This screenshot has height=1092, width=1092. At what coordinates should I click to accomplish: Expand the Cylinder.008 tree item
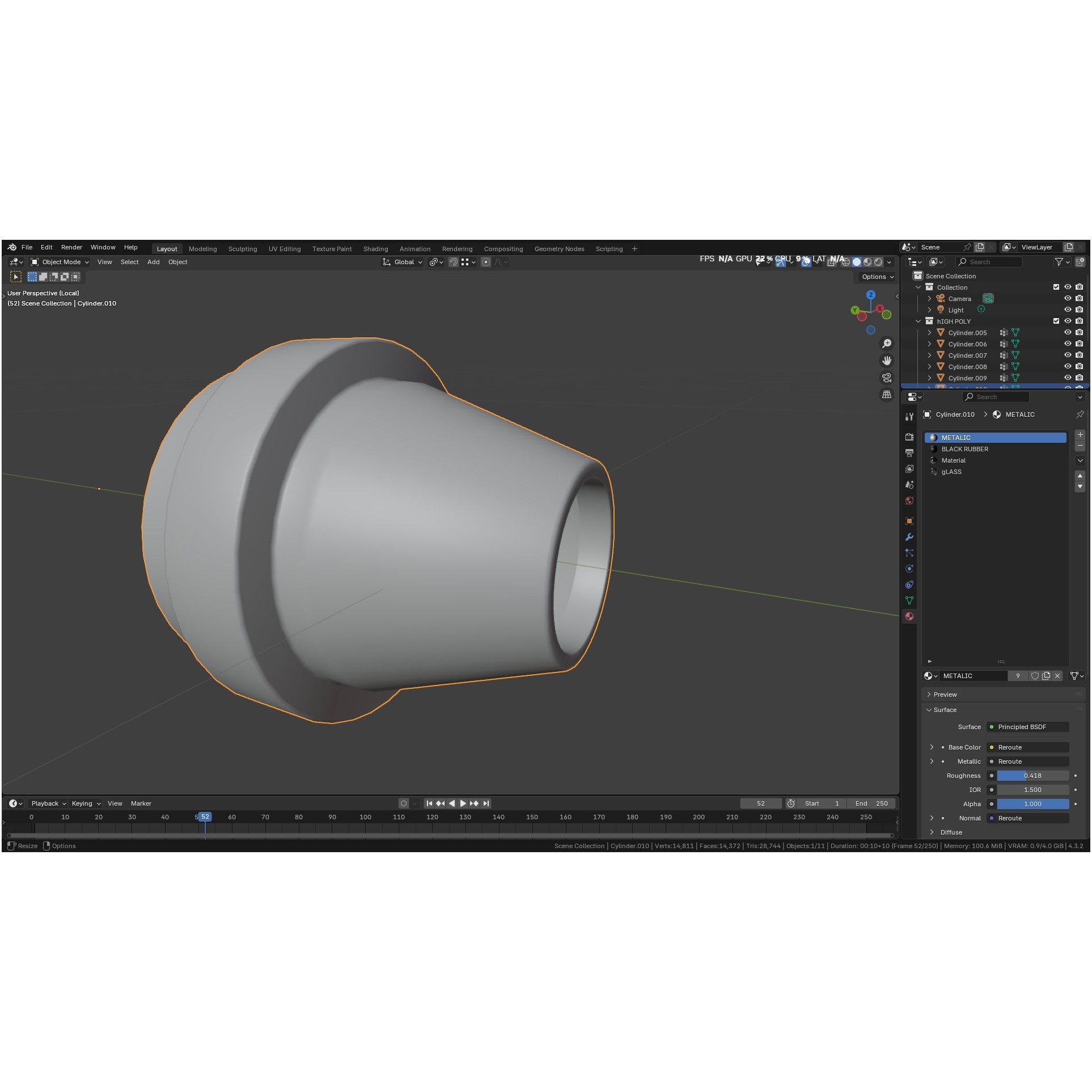pyautogui.click(x=929, y=367)
